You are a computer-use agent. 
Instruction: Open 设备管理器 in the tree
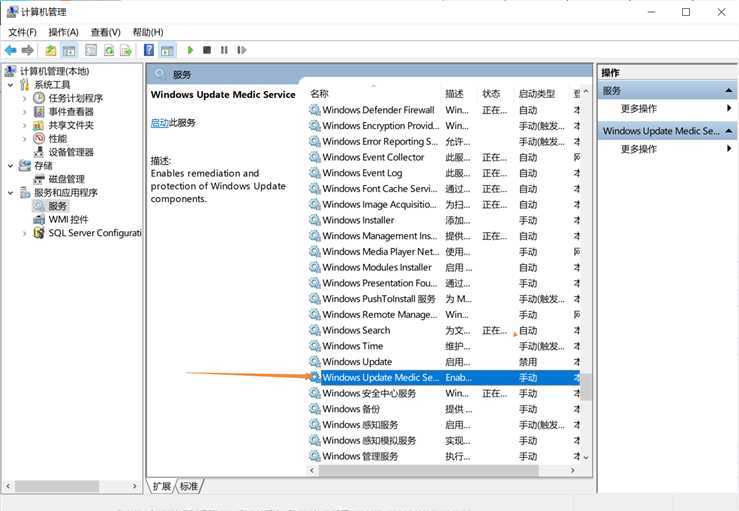(x=71, y=152)
